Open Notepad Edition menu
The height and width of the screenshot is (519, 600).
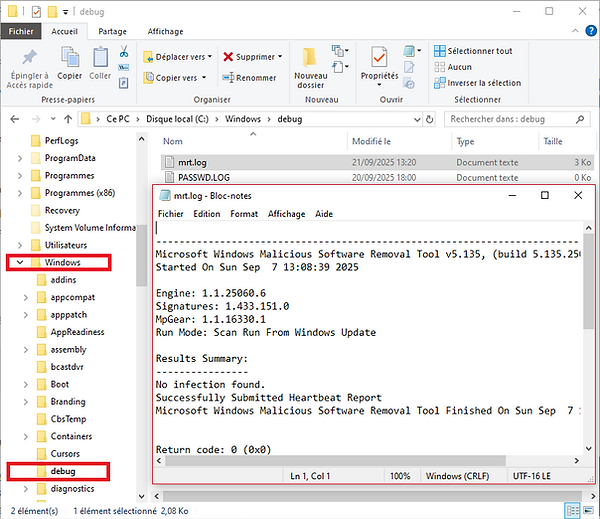click(207, 214)
